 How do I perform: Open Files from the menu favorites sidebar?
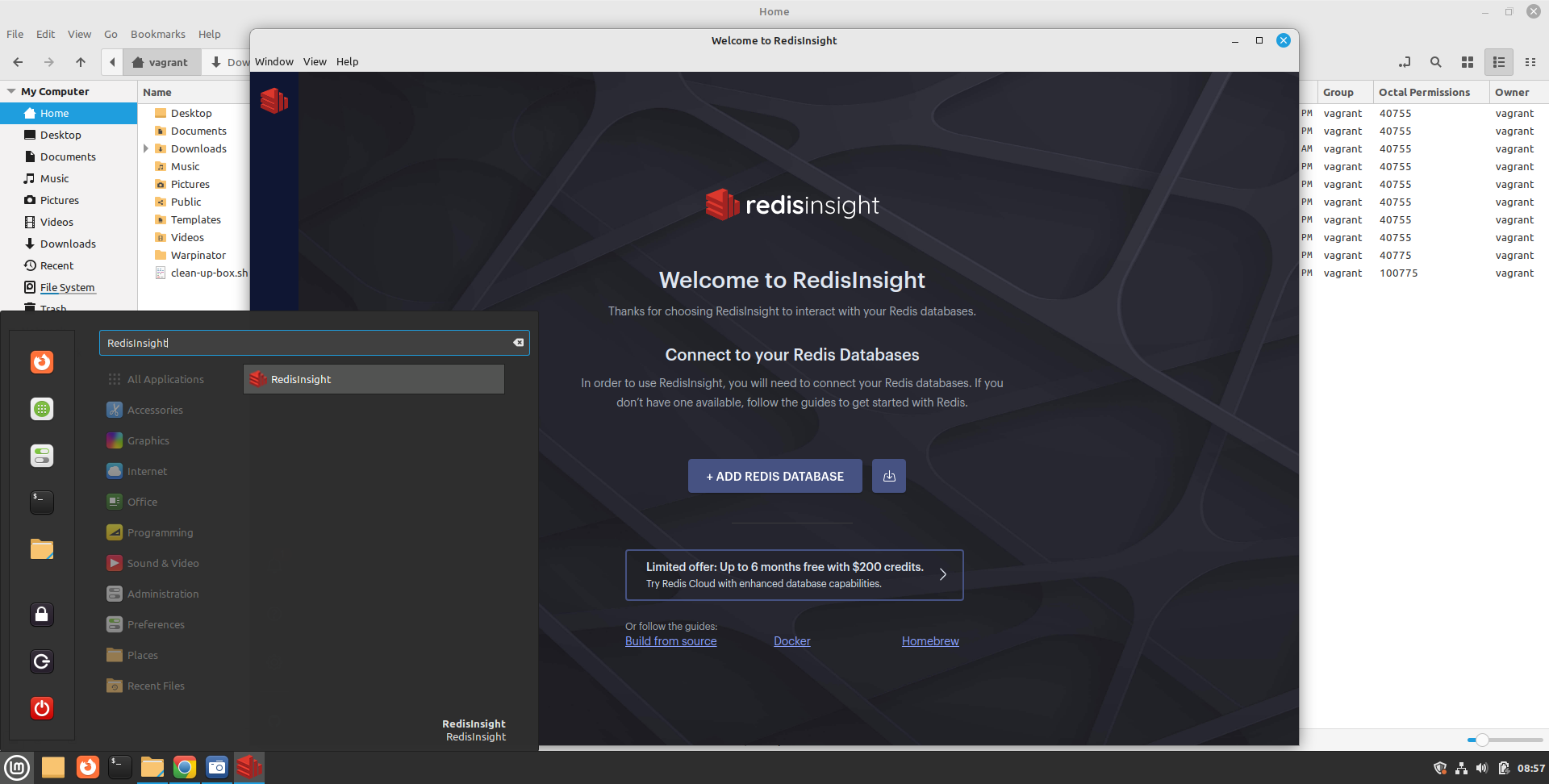point(42,549)
